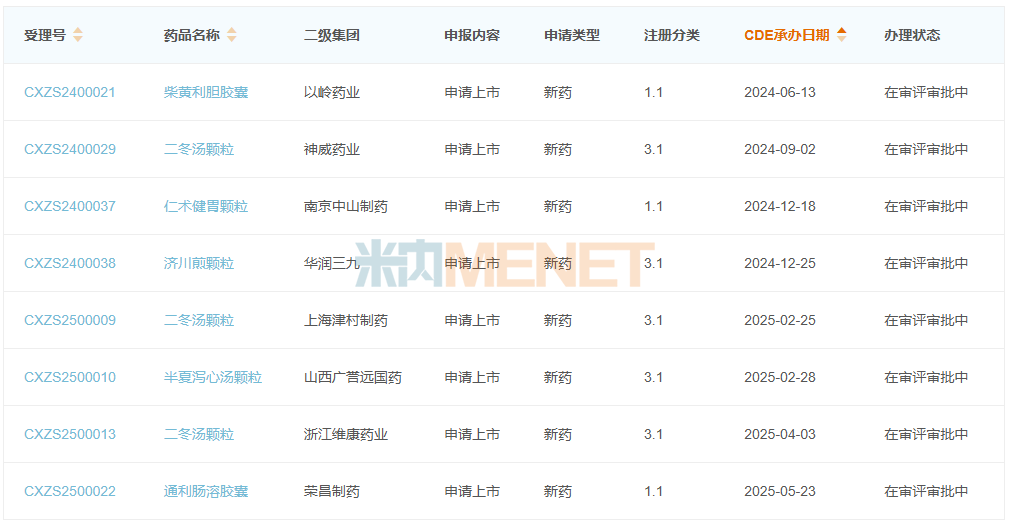Select the 以岭药业 cell
The height and width of the screenshot is (525, 1010).
click(x=332, y=92)
